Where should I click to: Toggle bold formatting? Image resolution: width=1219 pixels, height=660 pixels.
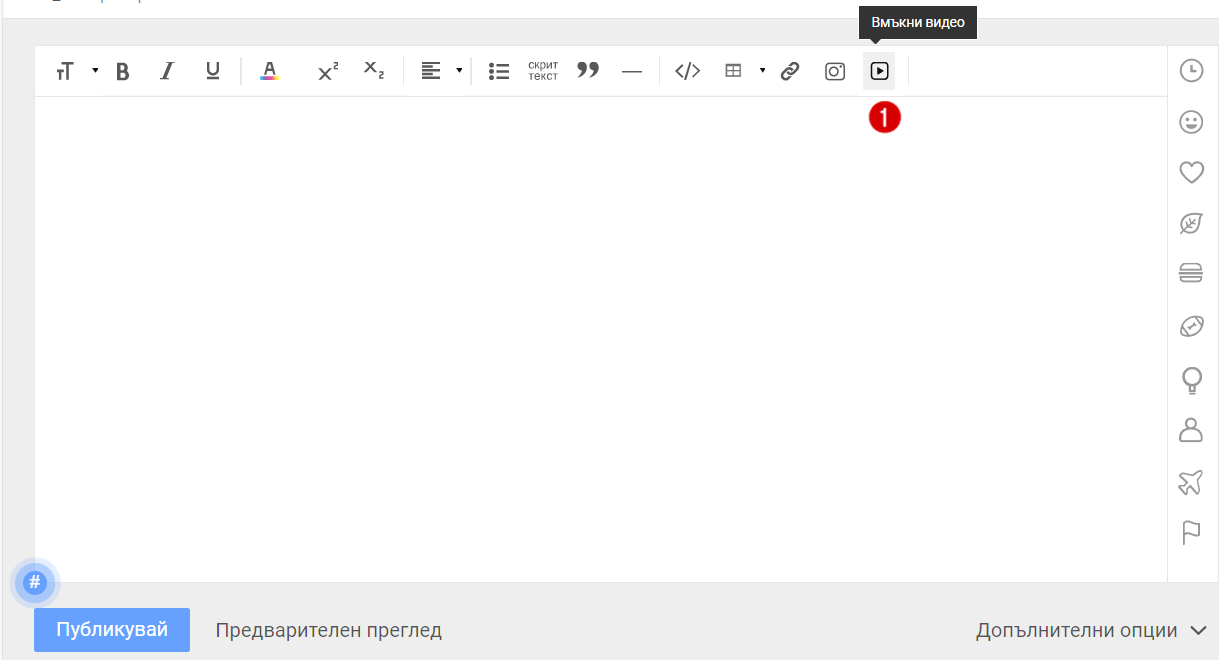pyautogui.click(x=122, y=71)
